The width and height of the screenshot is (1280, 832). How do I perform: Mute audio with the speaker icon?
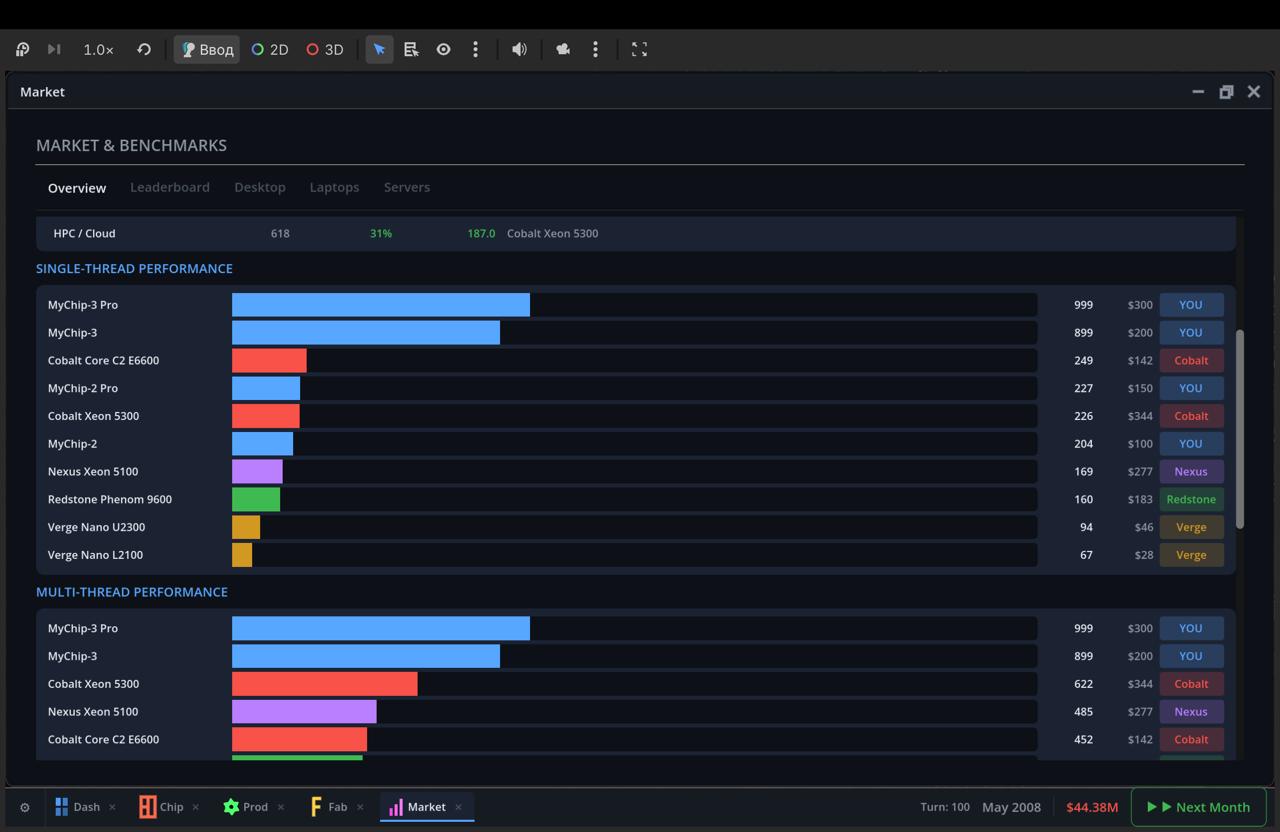click(519, 49)
